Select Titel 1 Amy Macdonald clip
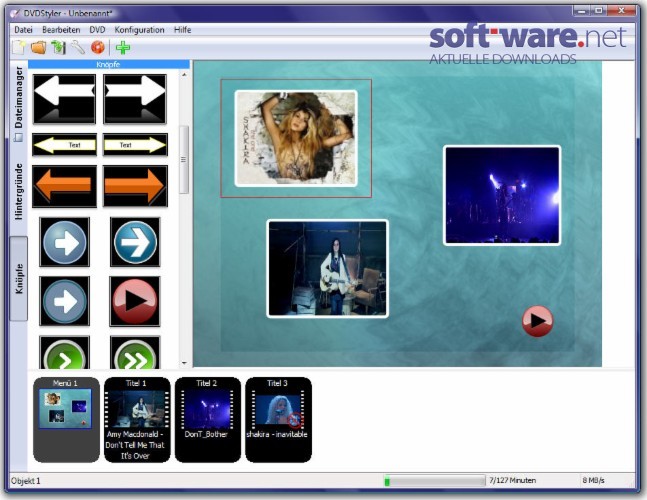The width and height of the screenshot is (647, 500). (x=137, y=420)
